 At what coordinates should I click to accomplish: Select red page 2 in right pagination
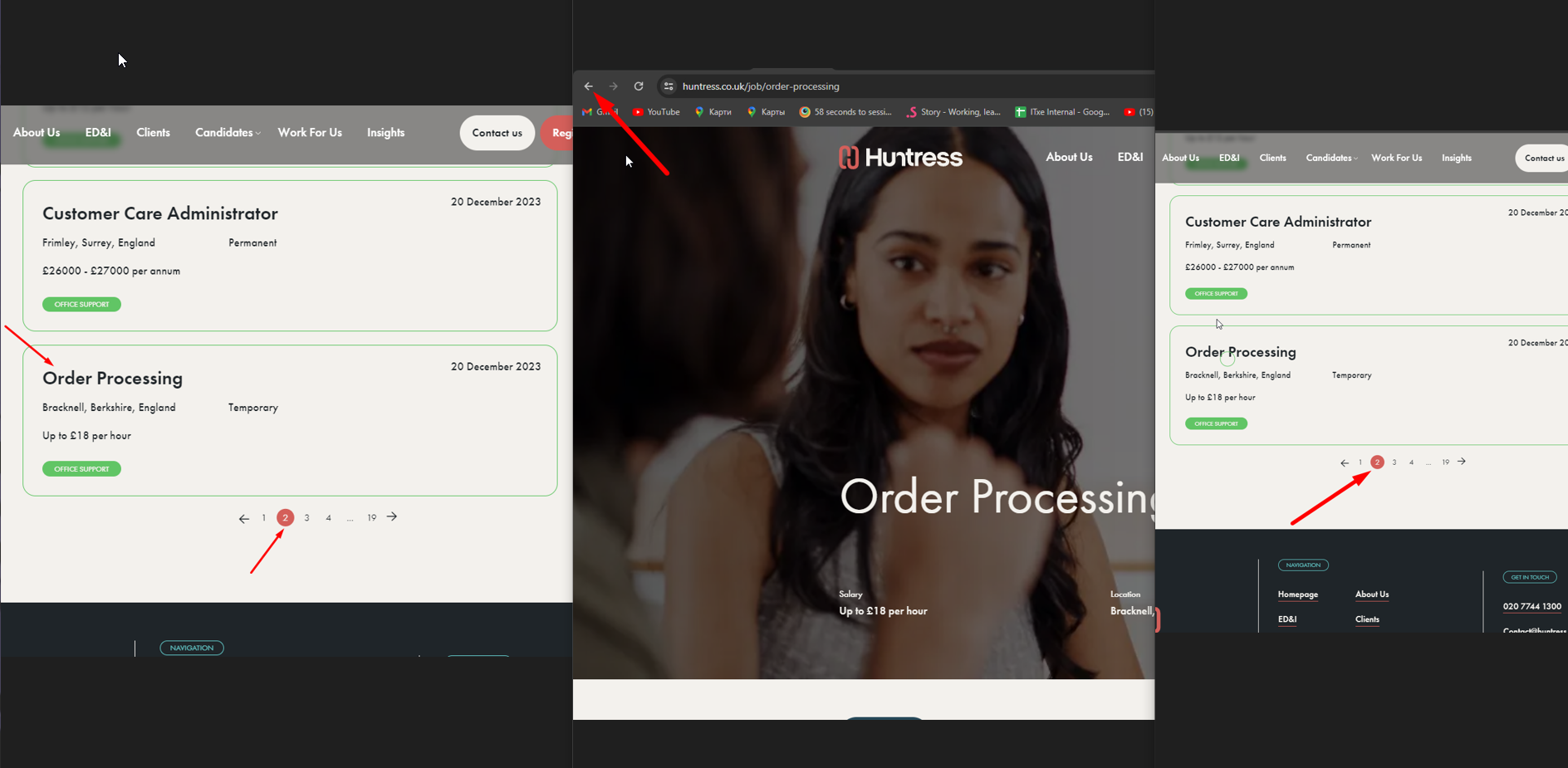[x=1377, y=462]
